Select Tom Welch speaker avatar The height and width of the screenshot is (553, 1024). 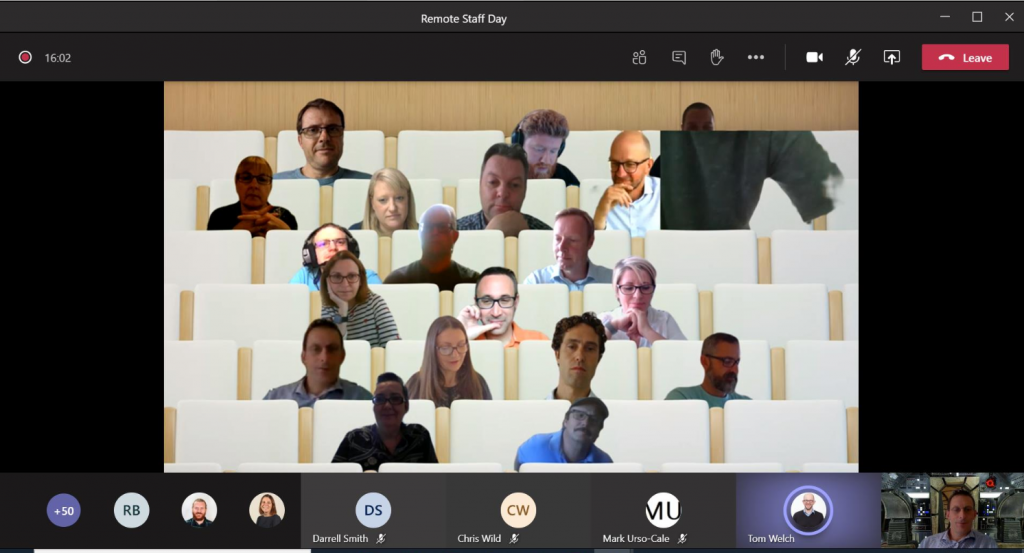tap(808, 510)
